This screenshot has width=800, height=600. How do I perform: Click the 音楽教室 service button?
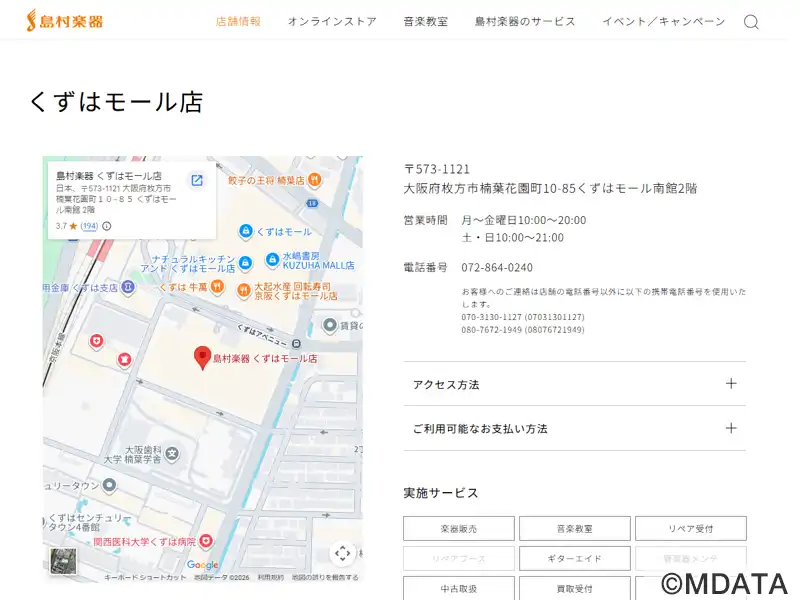pyautogui.click(x=574, y=529)
